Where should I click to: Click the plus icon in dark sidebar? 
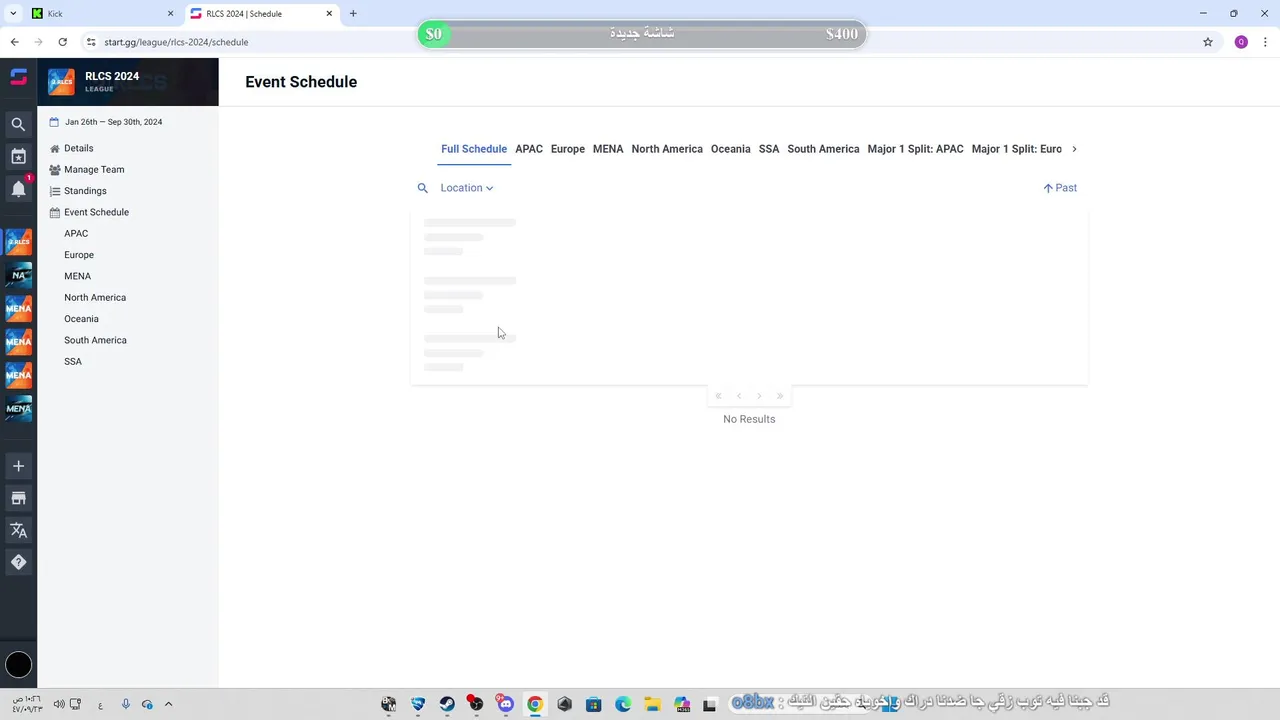[18, 466]
